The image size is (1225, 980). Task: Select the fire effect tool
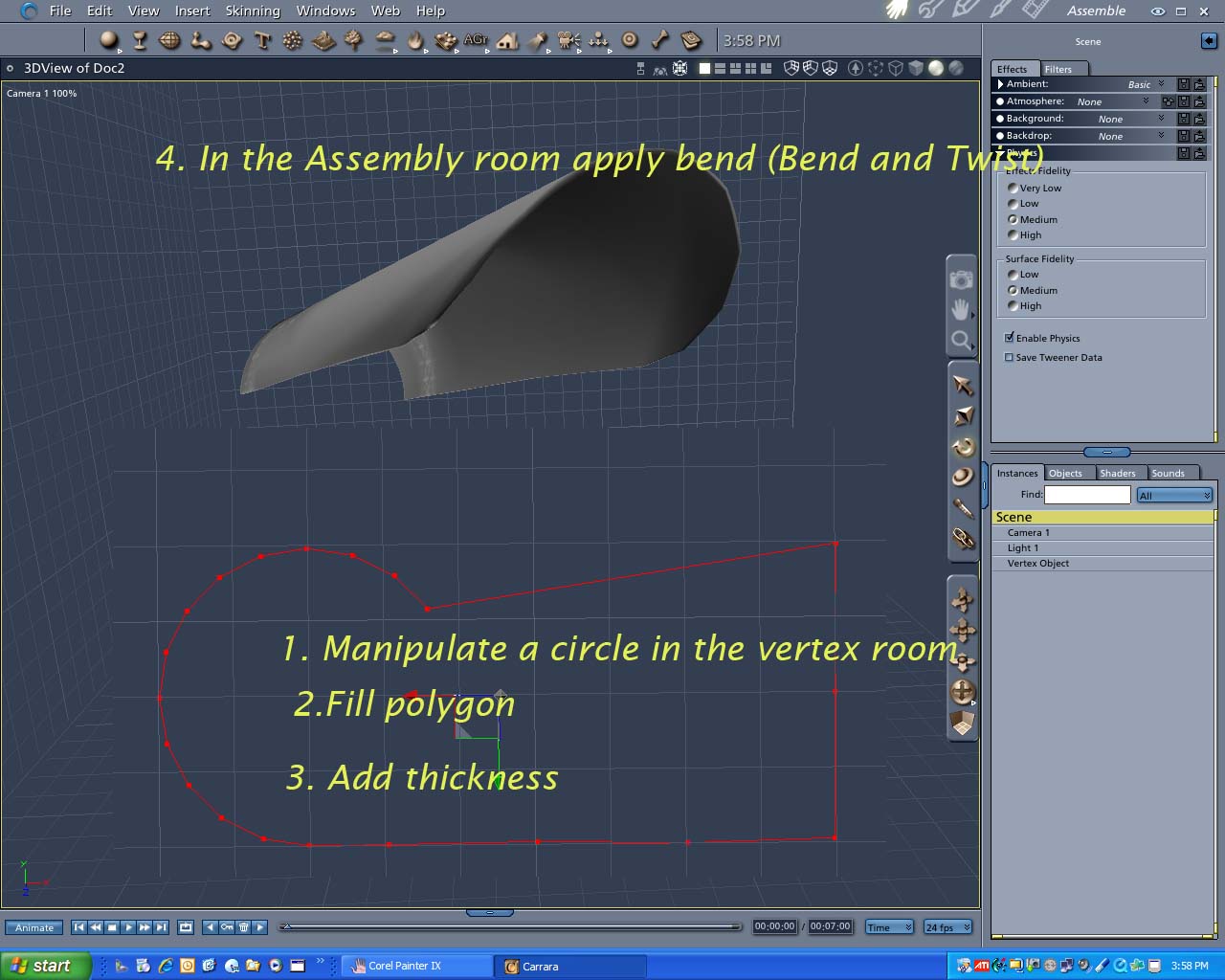414,40
